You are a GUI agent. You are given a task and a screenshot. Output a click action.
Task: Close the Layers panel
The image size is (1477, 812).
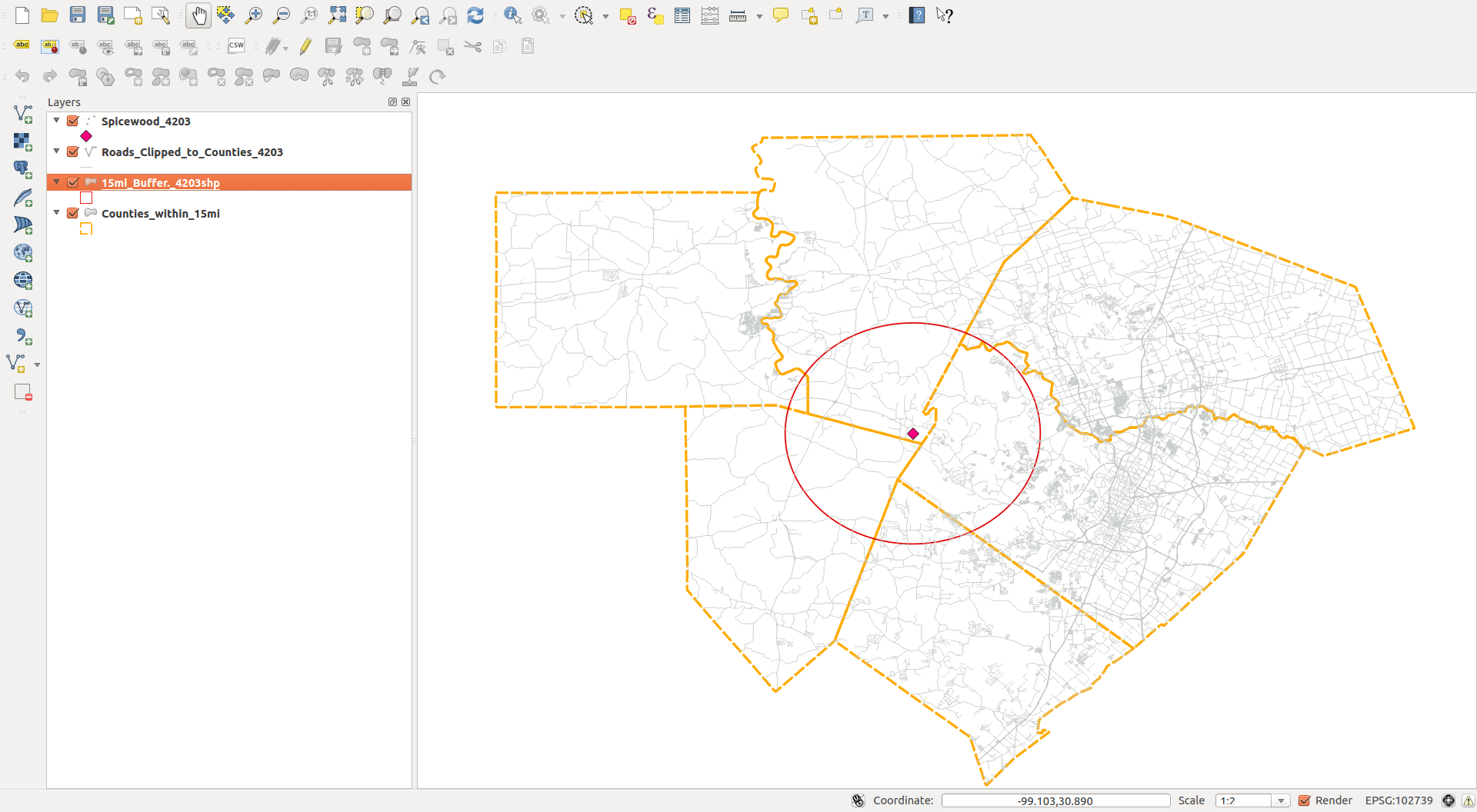click(x=405, y=102)
